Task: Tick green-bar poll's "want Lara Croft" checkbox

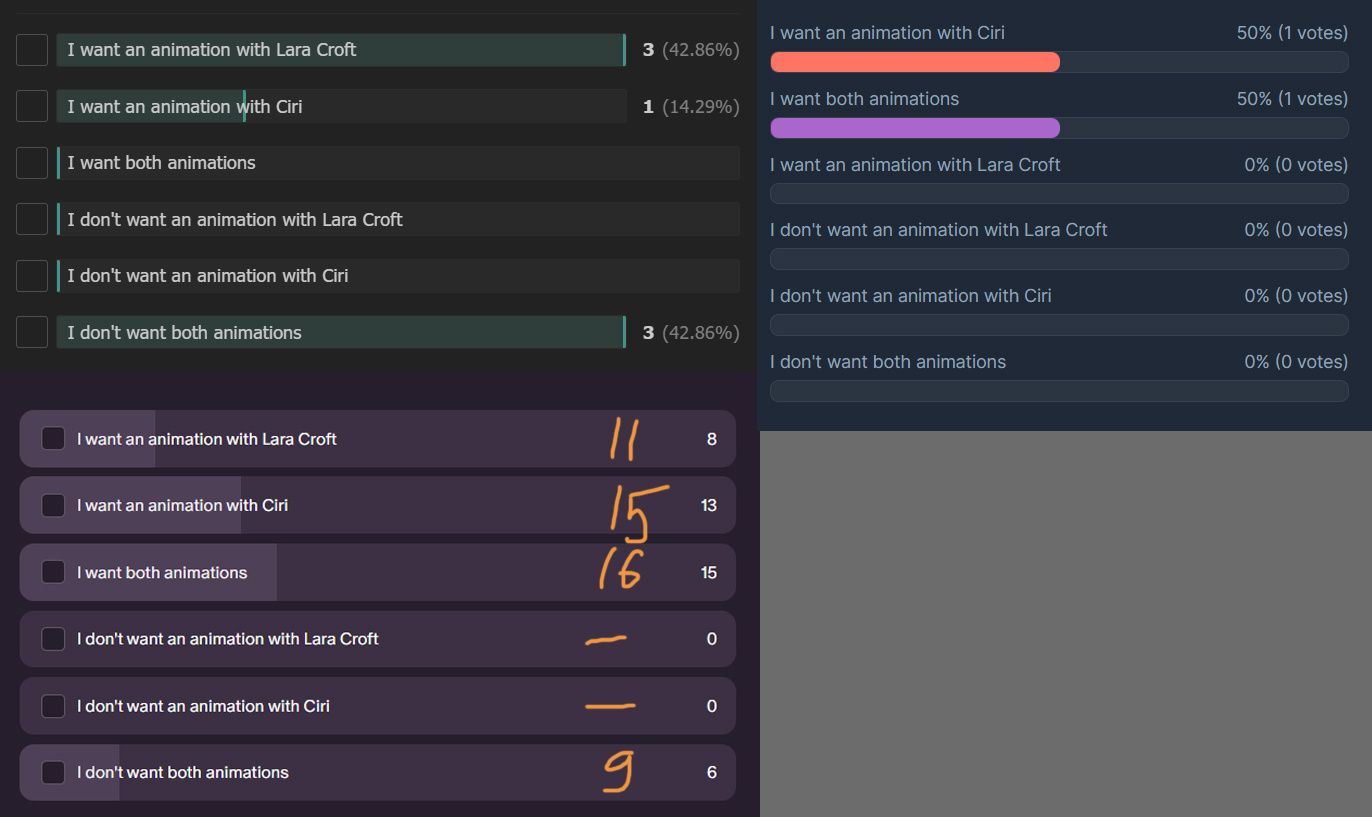Action: [32, 50]
